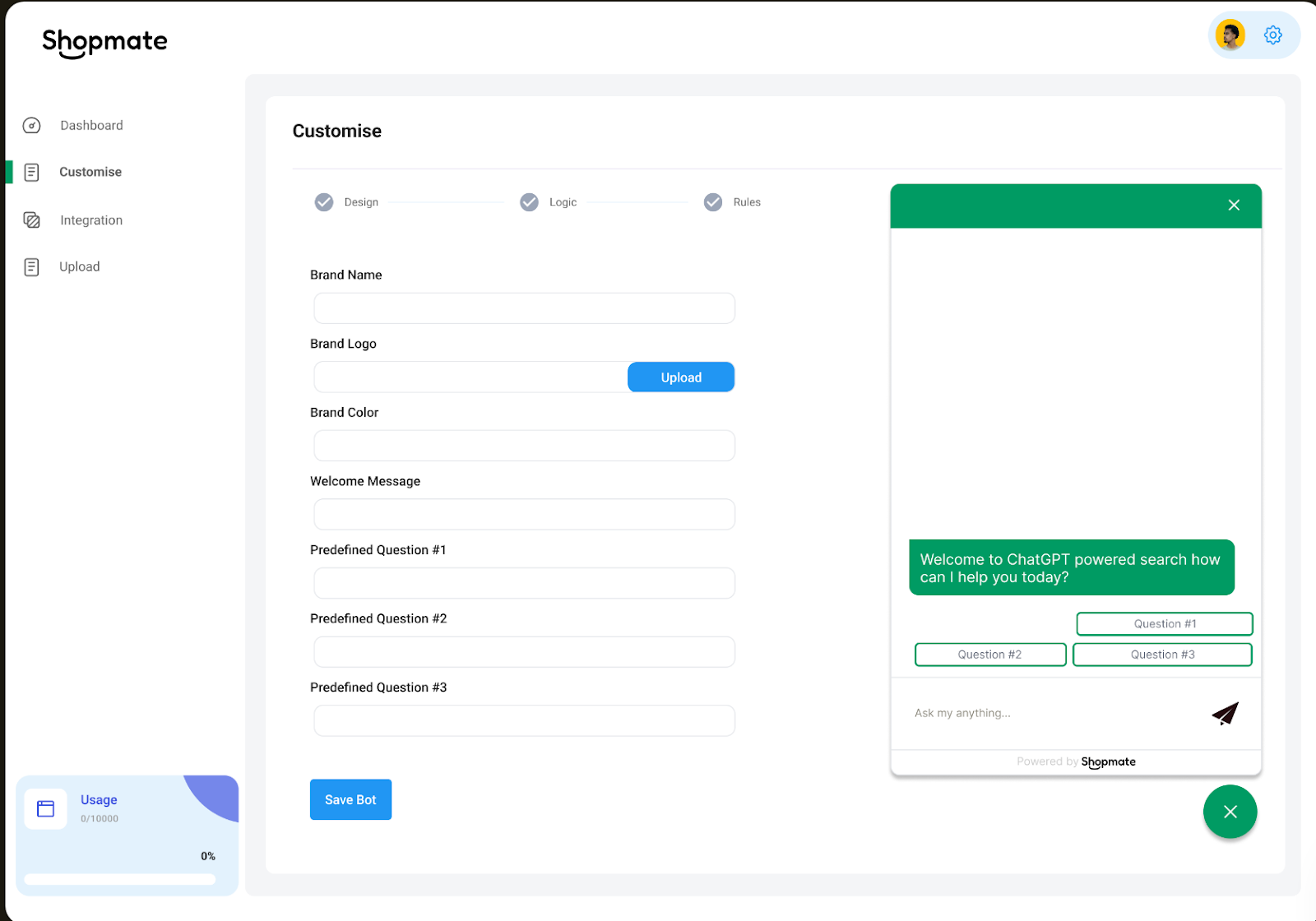Click the Logic step checkmark

(x=529, y=202)
